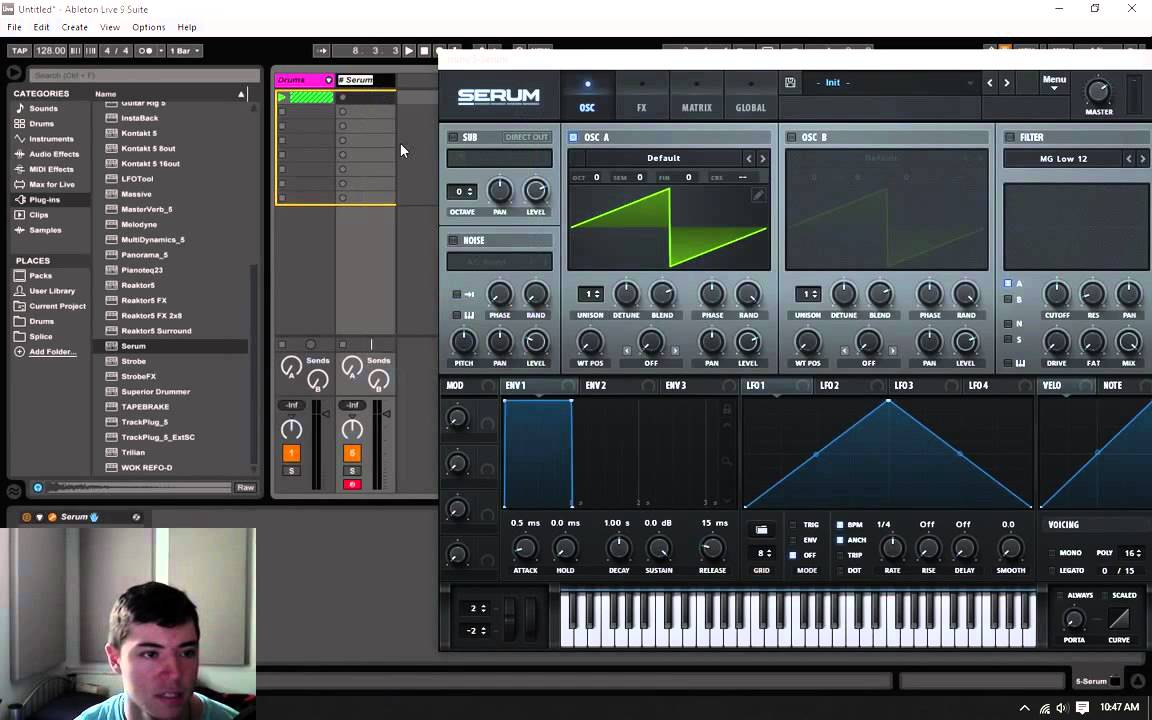Select the Audio Effects category
The width and height of the screenshot is (1152, 720).
coord(54,154)
